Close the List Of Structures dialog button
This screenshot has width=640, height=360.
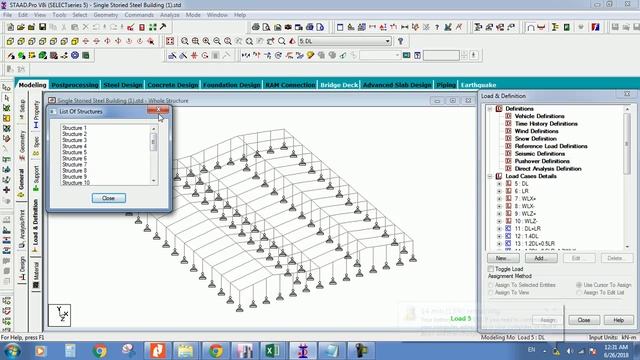(109, 198)
